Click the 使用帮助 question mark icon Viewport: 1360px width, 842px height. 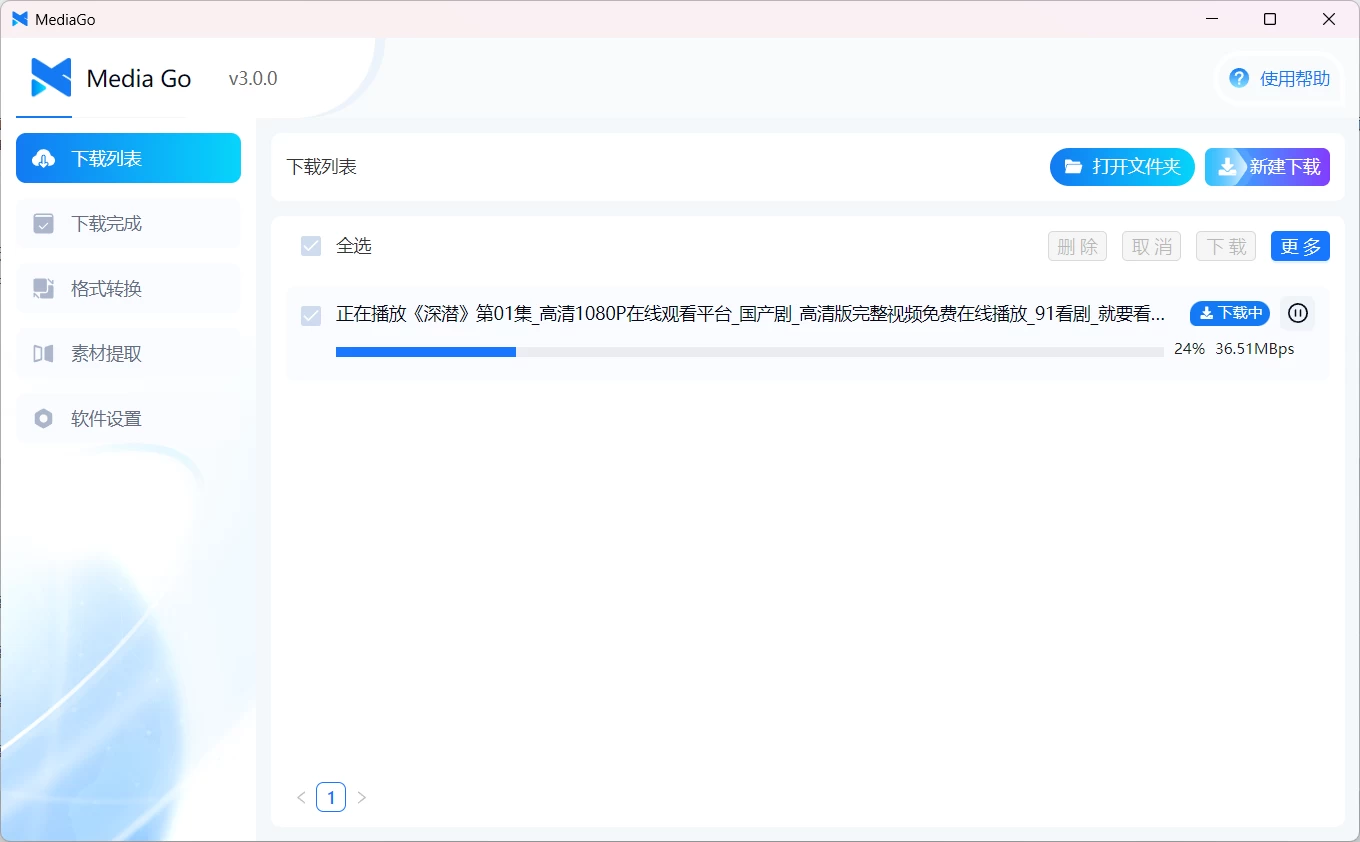(x=1237, y=77)
